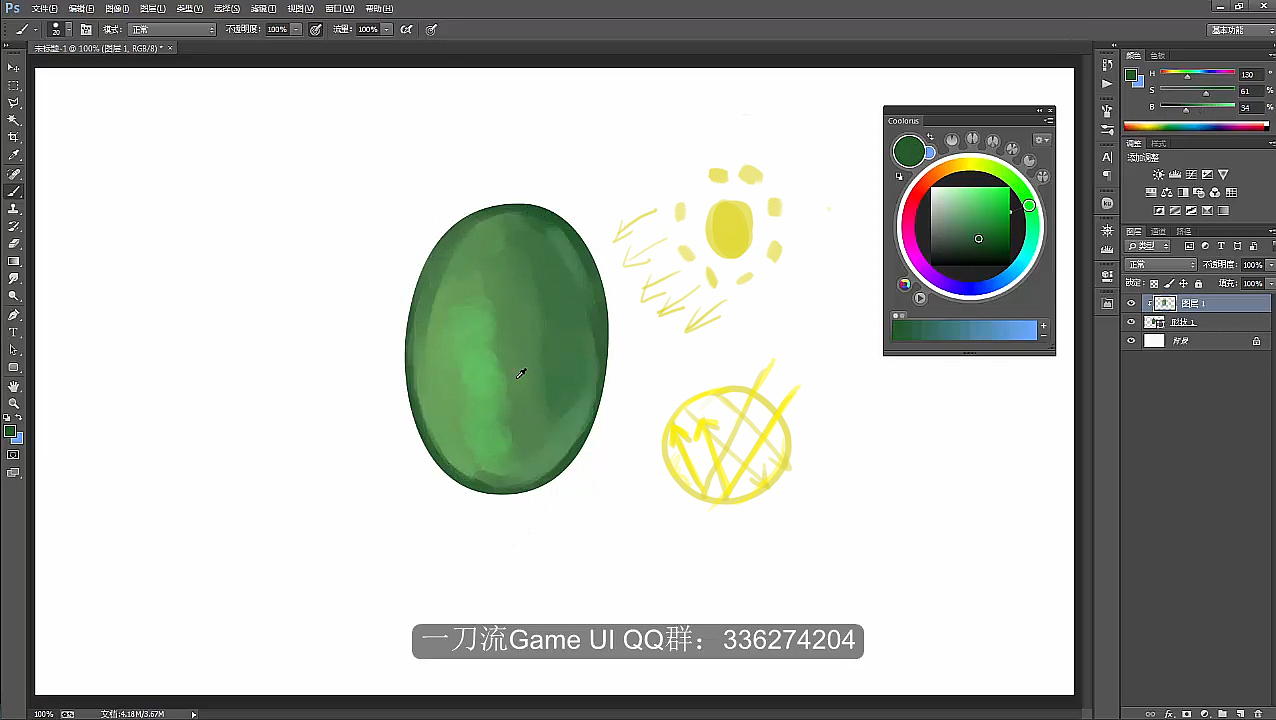Screen dimensions: 1276x720
Task: Select the Move tool
Action: coord(13,67)
